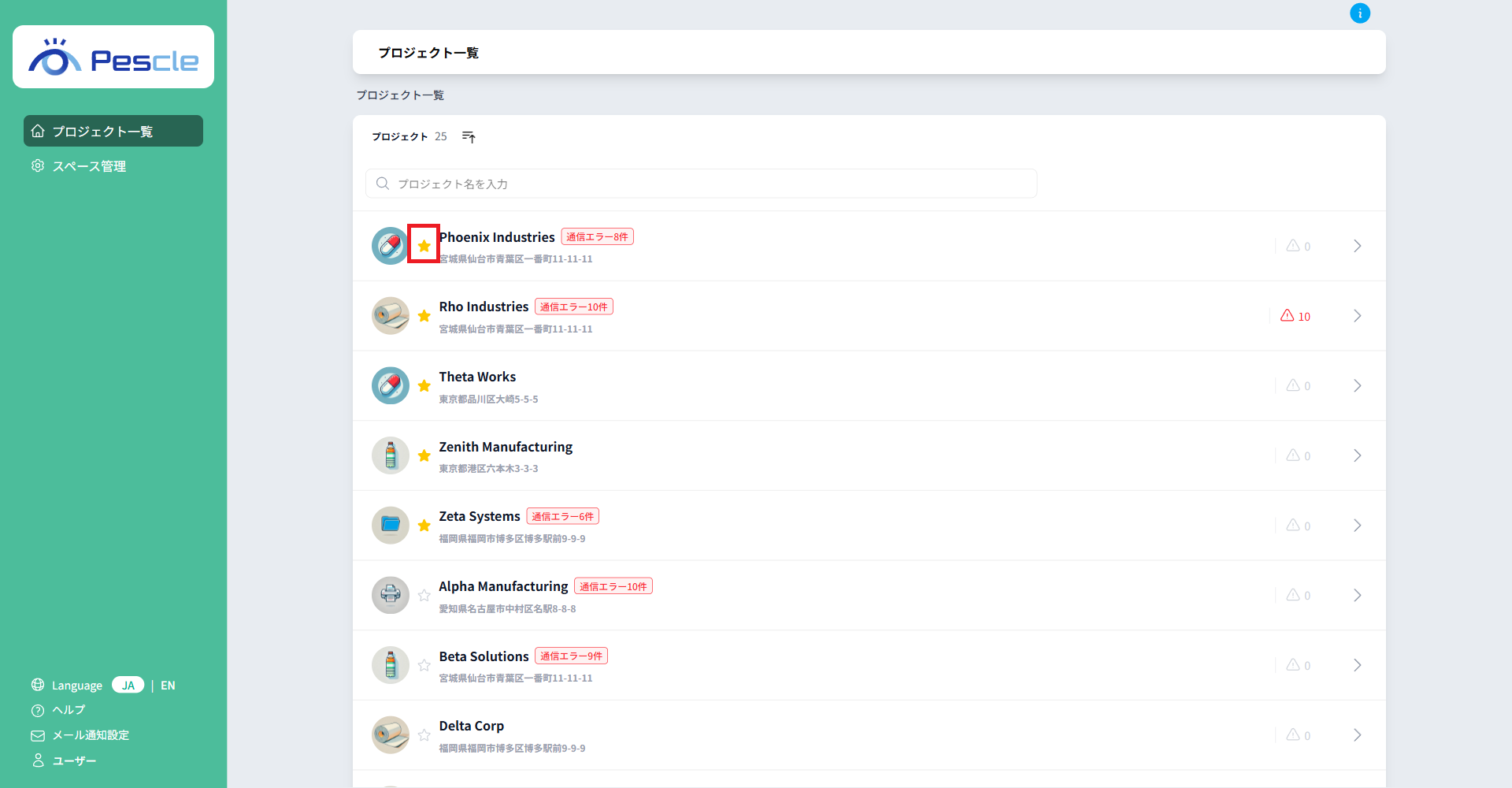Switch language to JA
The image size is (1512, 788).
pyautogui.click(x=128, y=686)
